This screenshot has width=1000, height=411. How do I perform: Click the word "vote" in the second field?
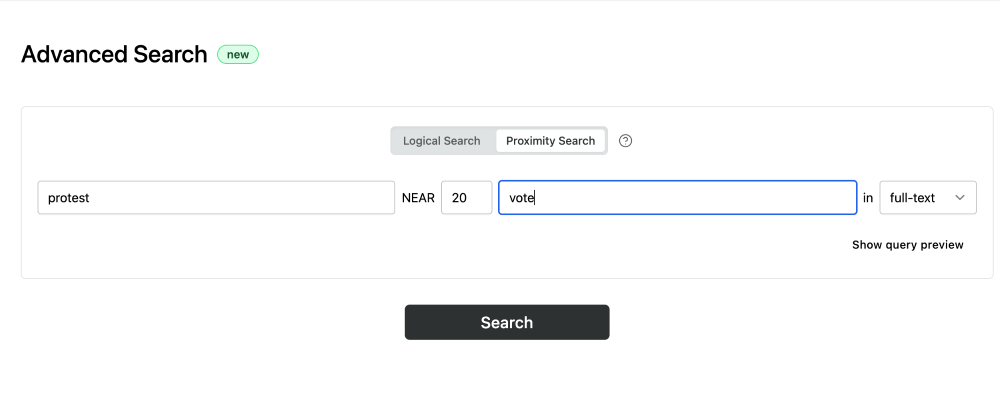(522, 198)
